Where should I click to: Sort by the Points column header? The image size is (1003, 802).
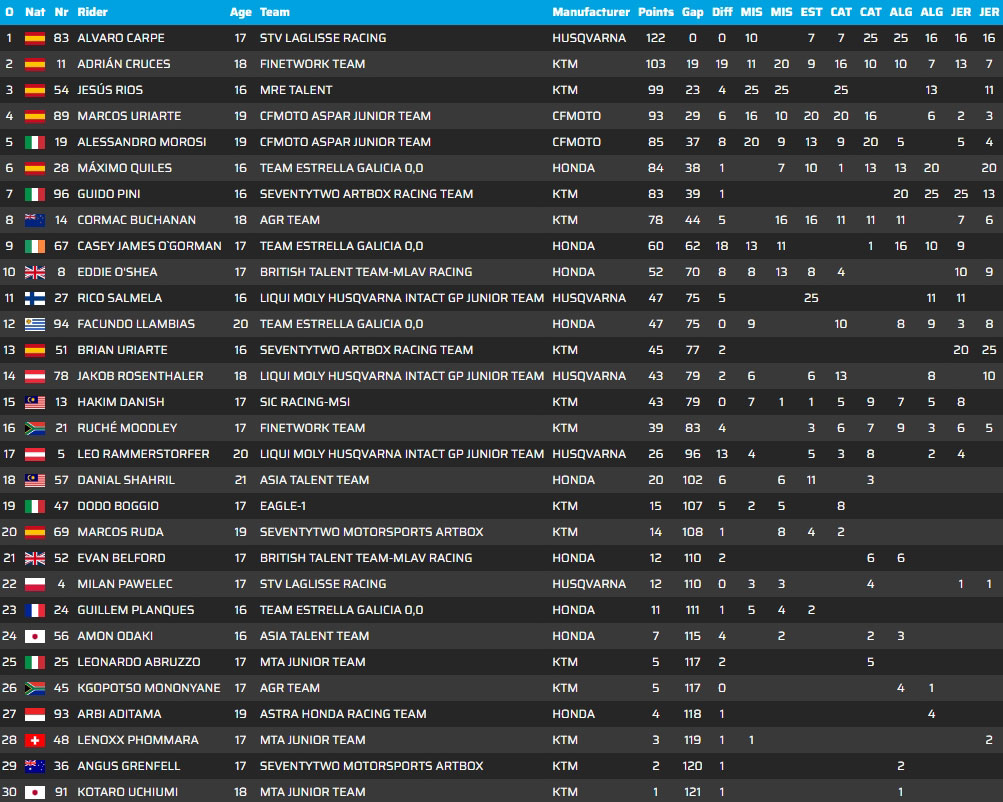656,12
